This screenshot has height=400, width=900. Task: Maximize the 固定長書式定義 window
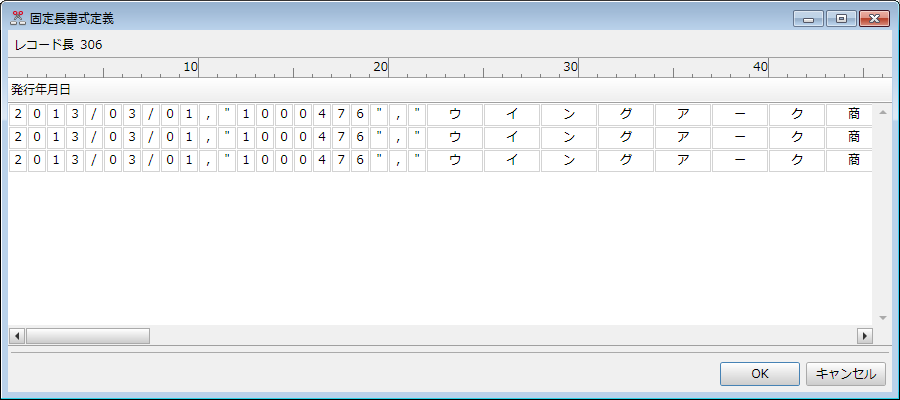click(841, 19)
